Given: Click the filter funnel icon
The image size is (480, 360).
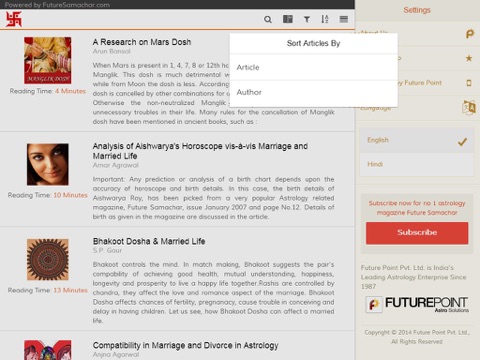Looking at the screenshot, I should (307, 19).
